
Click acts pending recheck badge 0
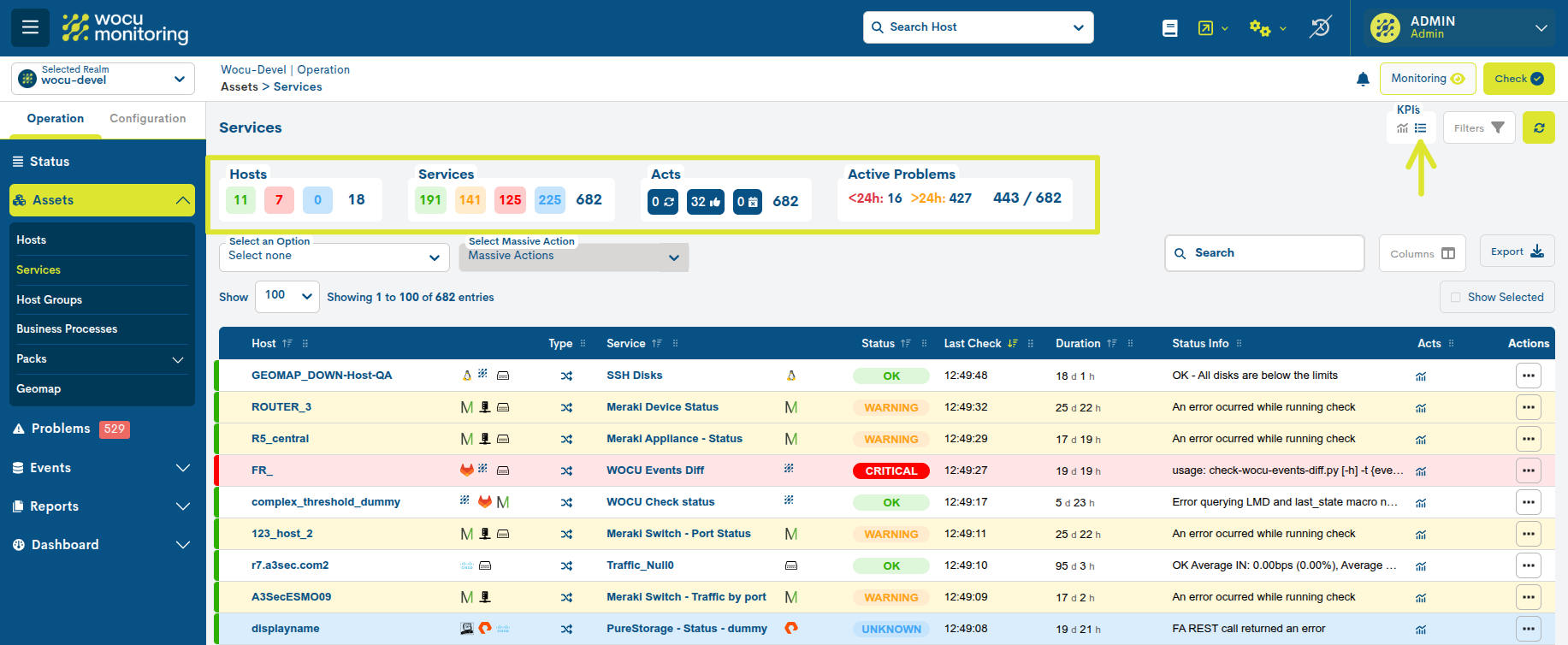pyautogui.click(x=663, y=202)
